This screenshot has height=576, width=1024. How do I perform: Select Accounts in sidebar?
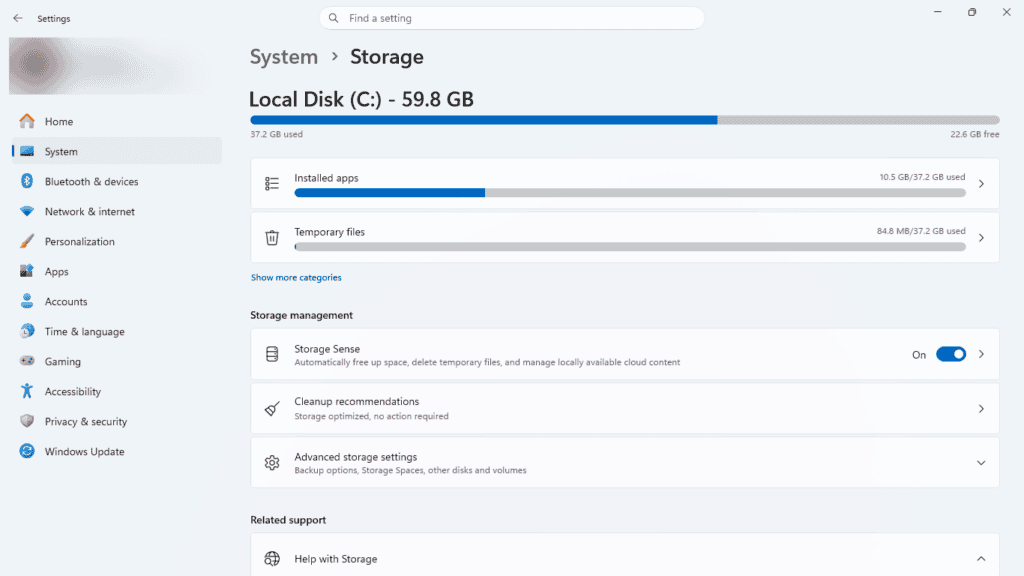click(117, 302)
